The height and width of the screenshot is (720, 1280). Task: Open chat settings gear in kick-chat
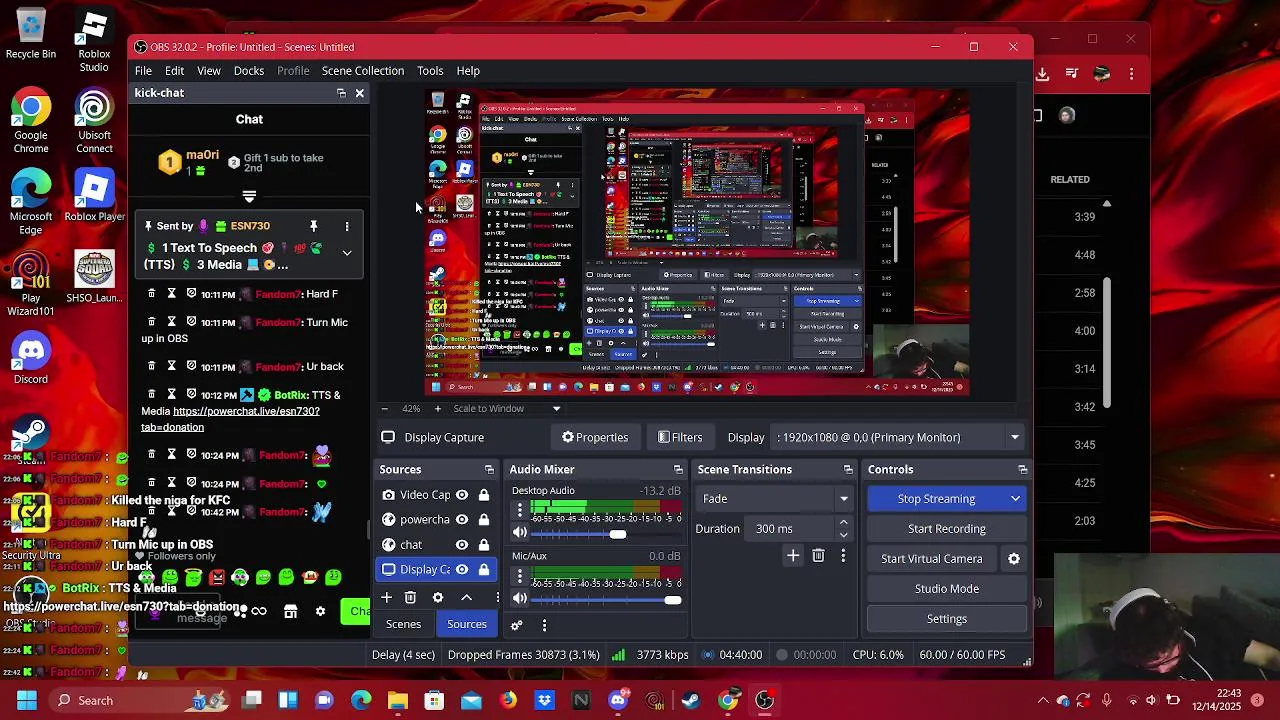click(320, 611)
